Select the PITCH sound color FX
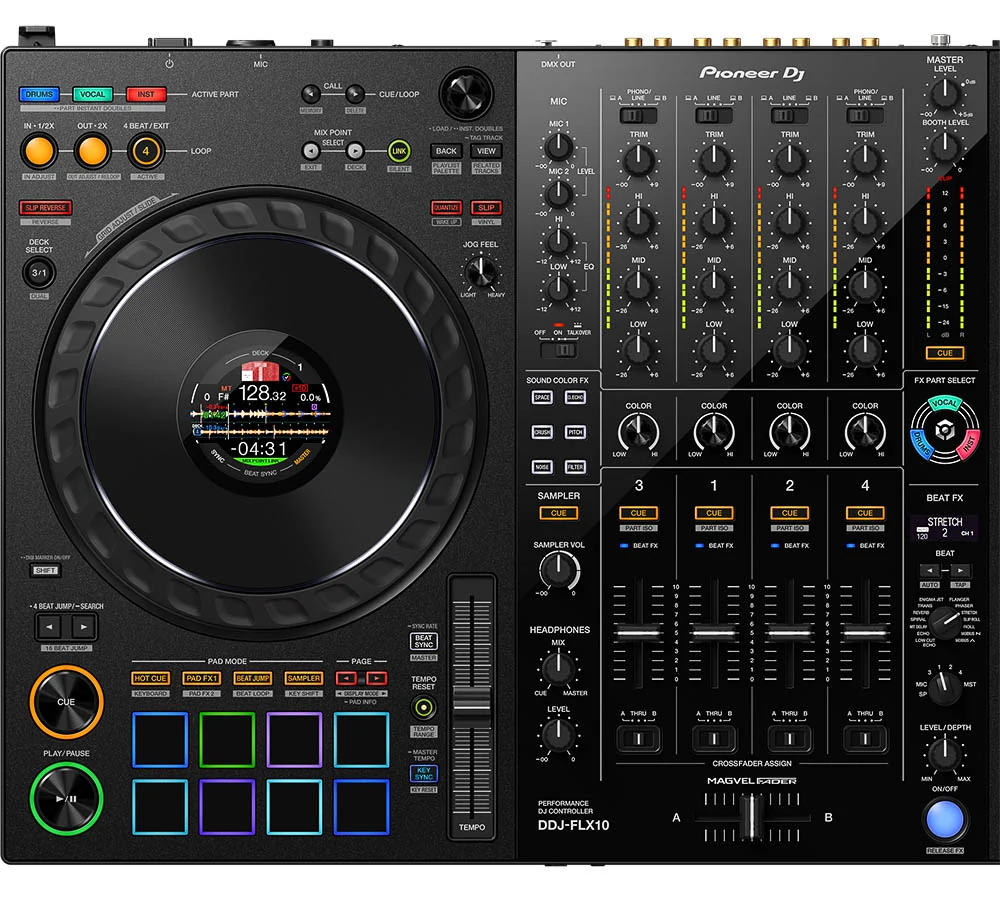 (x=575, y=432)
